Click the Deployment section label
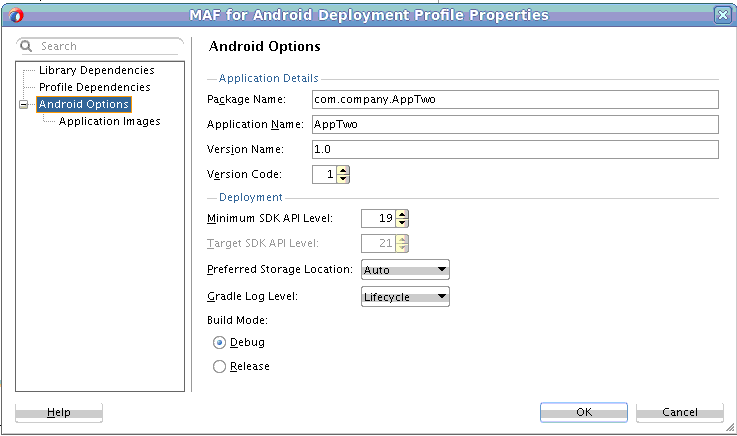 tap(251, 197)
